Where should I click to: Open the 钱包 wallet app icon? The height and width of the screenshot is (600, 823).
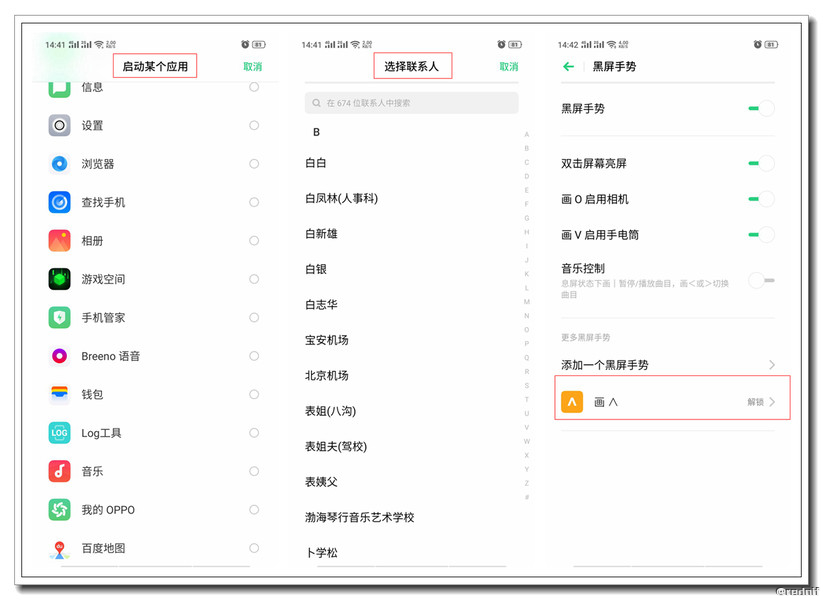click(62, 394)
